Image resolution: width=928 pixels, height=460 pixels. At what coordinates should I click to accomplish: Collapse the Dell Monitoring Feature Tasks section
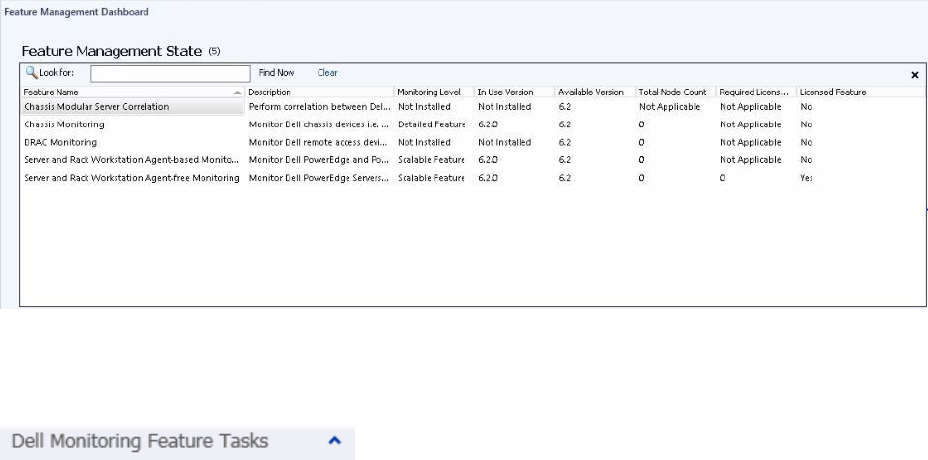pyautogui.click(x=334, y=440)
